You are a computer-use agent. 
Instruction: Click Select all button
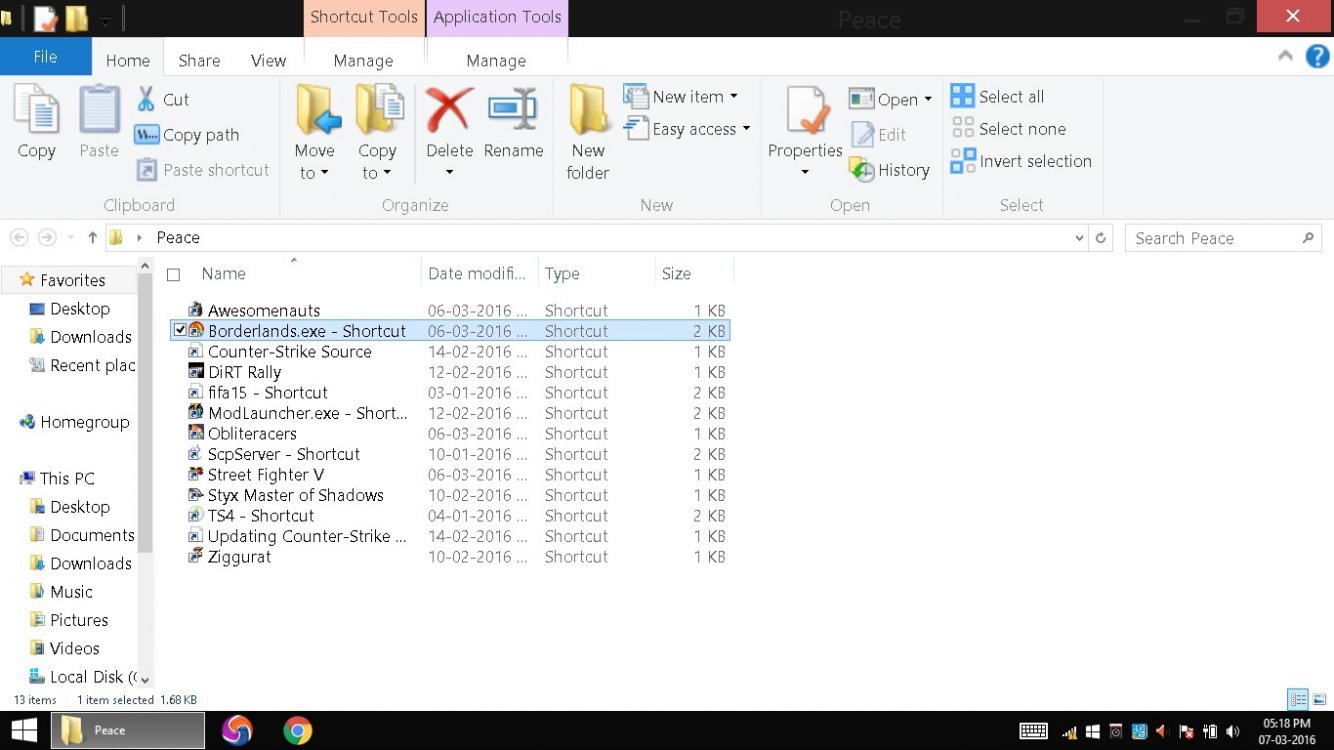pyautogui.click(x=998, y=97)
